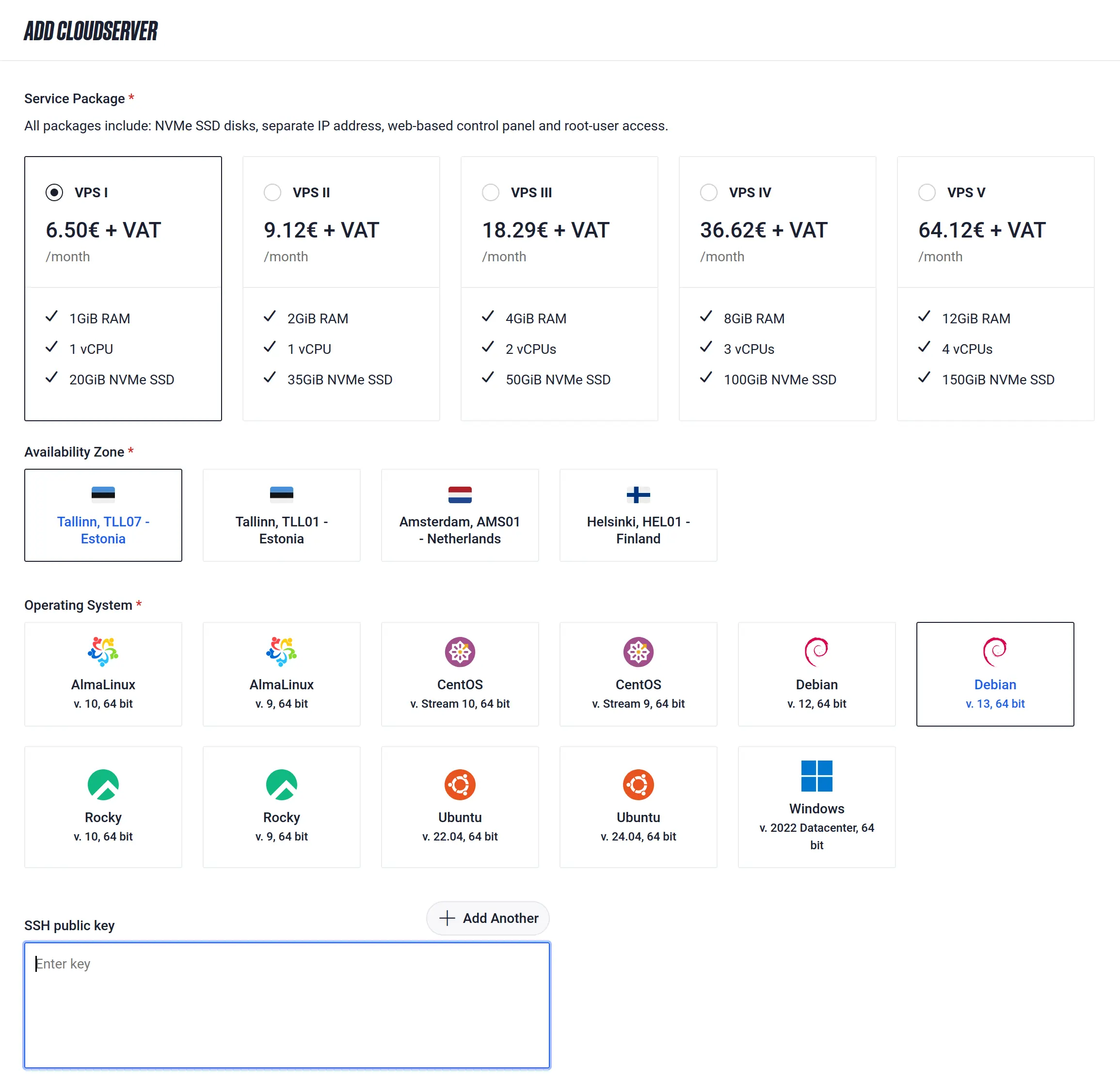Image resolution: width=1120 pixels, height=1079 pixels.
Task: Enable the VPS IV plan radio
Action: point(708,192)
